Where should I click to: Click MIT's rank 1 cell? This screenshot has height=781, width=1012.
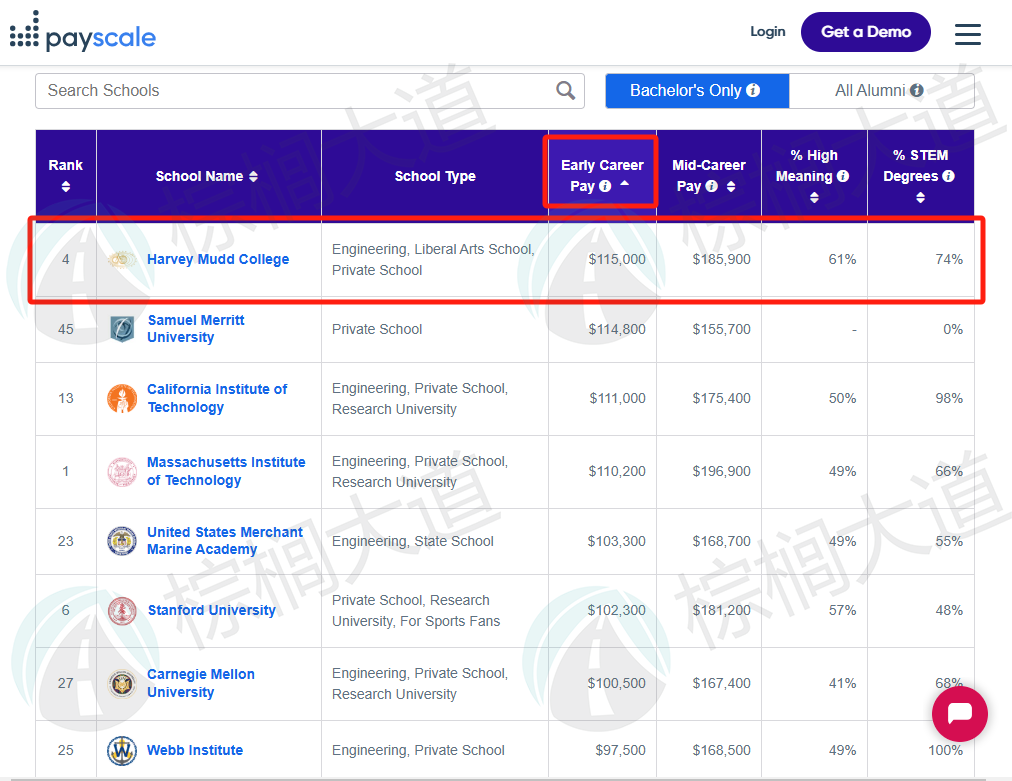[x=66, y=471]
